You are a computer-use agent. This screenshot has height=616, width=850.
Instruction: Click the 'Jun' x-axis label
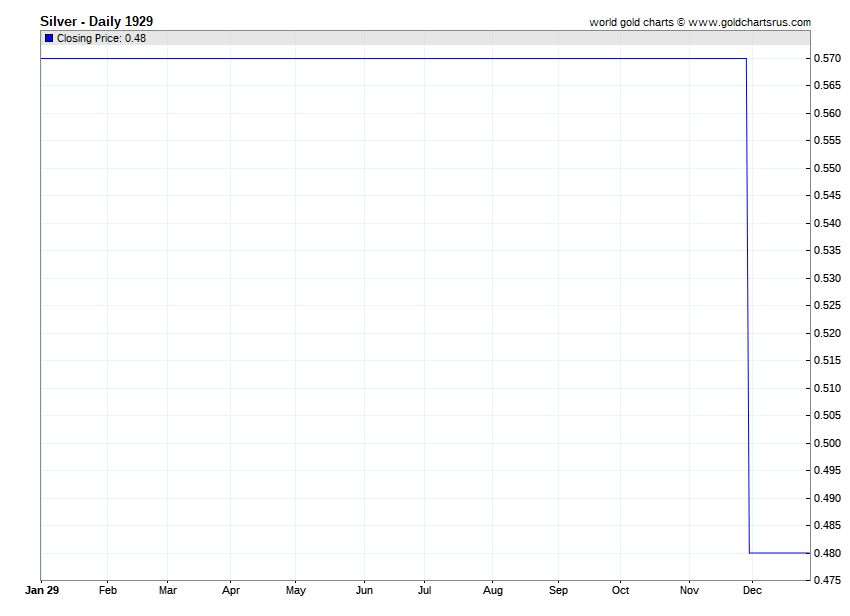click(364, 590)
